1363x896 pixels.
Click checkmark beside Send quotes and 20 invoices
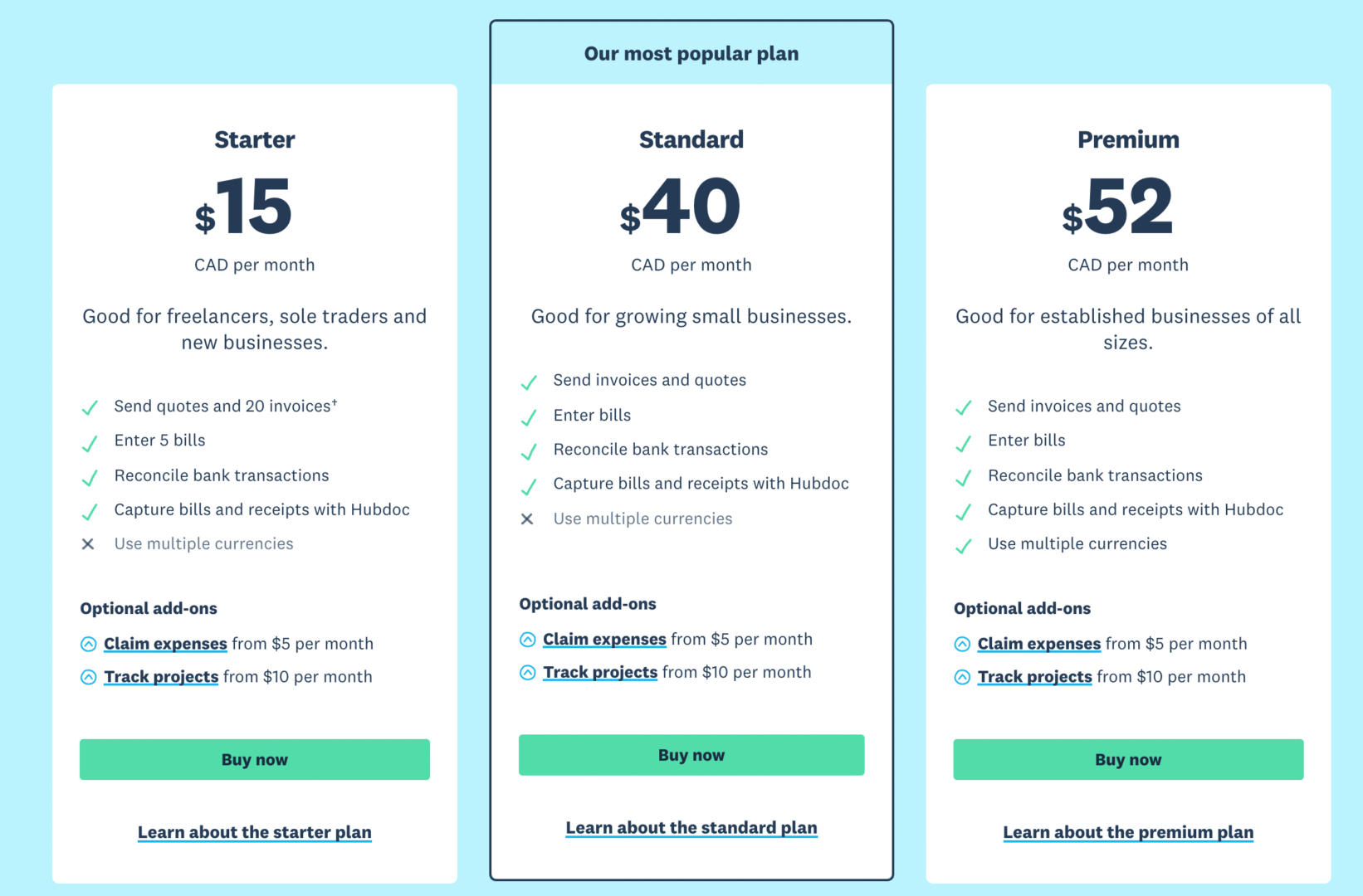click(x=90, y=407)
